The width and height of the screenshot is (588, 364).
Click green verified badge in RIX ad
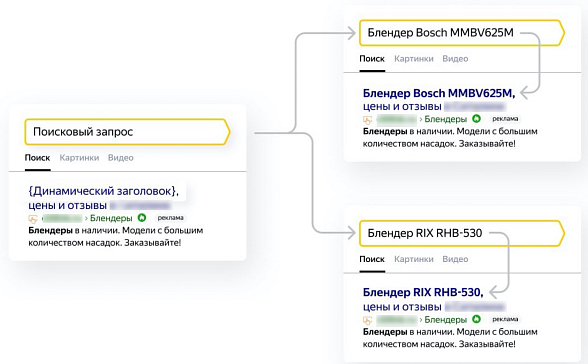click(476, 319)
